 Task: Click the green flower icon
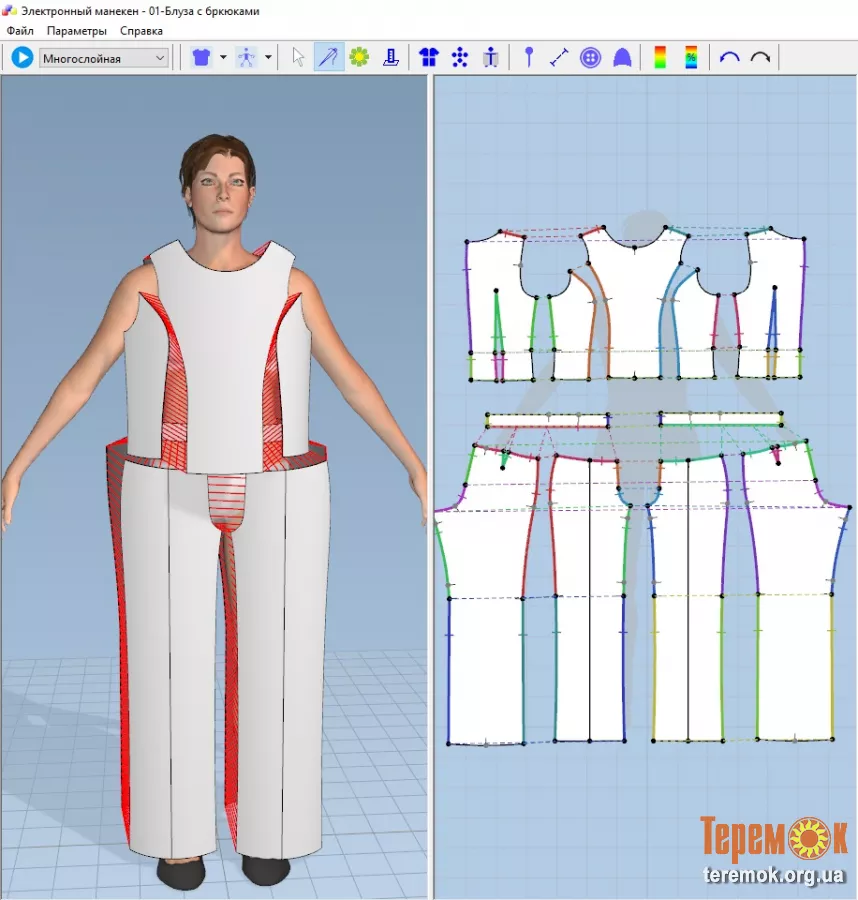(359, 58)
